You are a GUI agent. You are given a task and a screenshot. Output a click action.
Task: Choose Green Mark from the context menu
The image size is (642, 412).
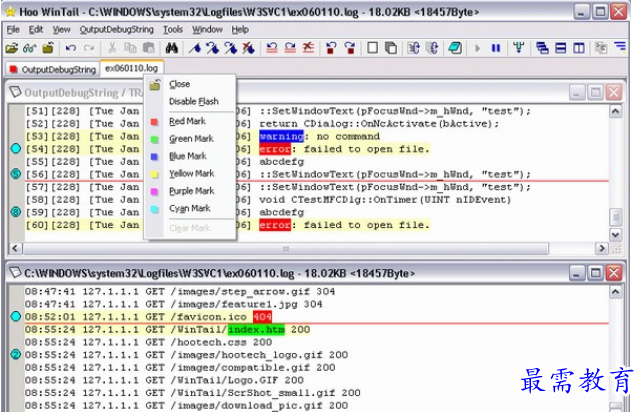(x=190, y=139)
